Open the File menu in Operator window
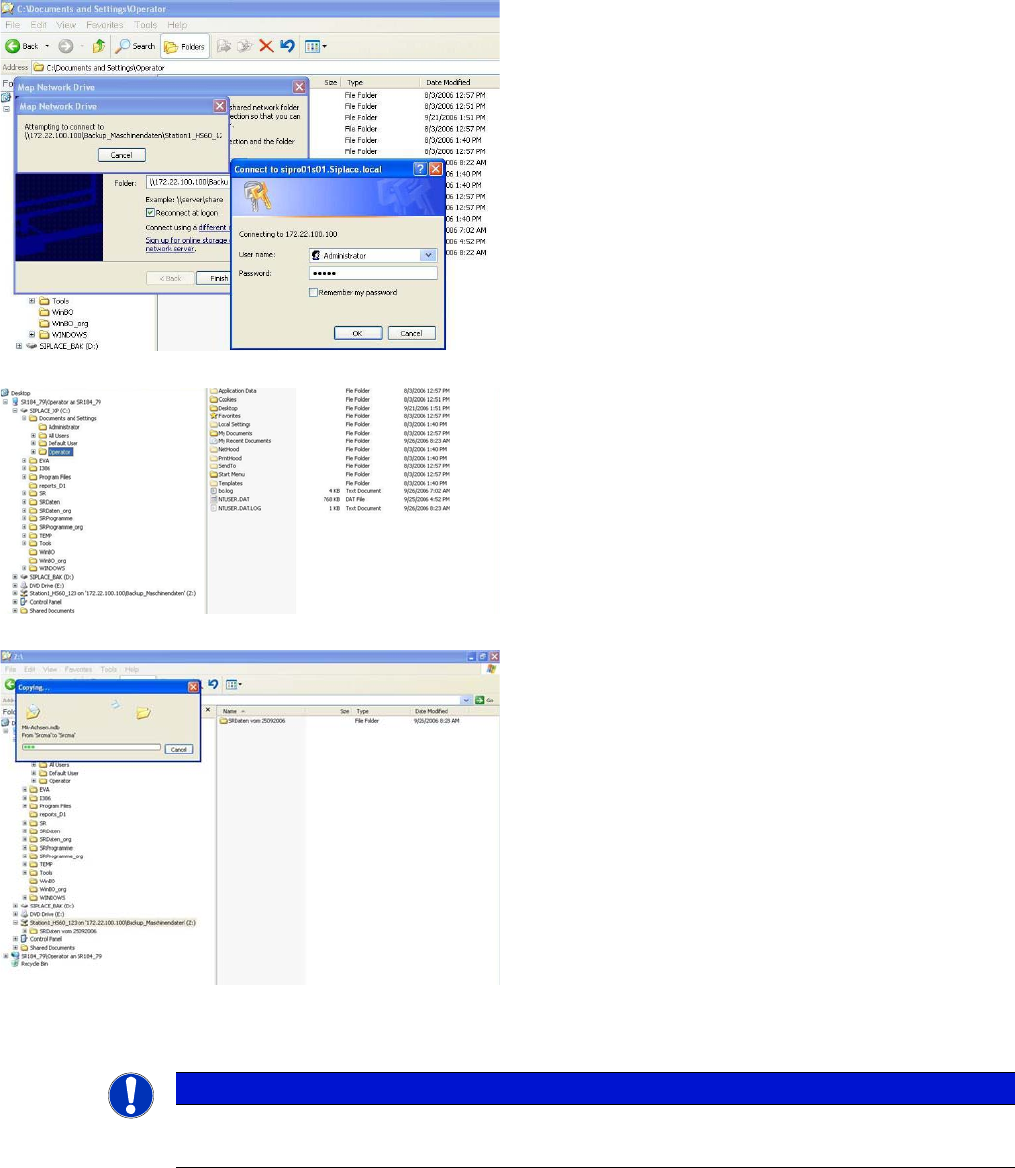1015x1168 pixels. 13,25
